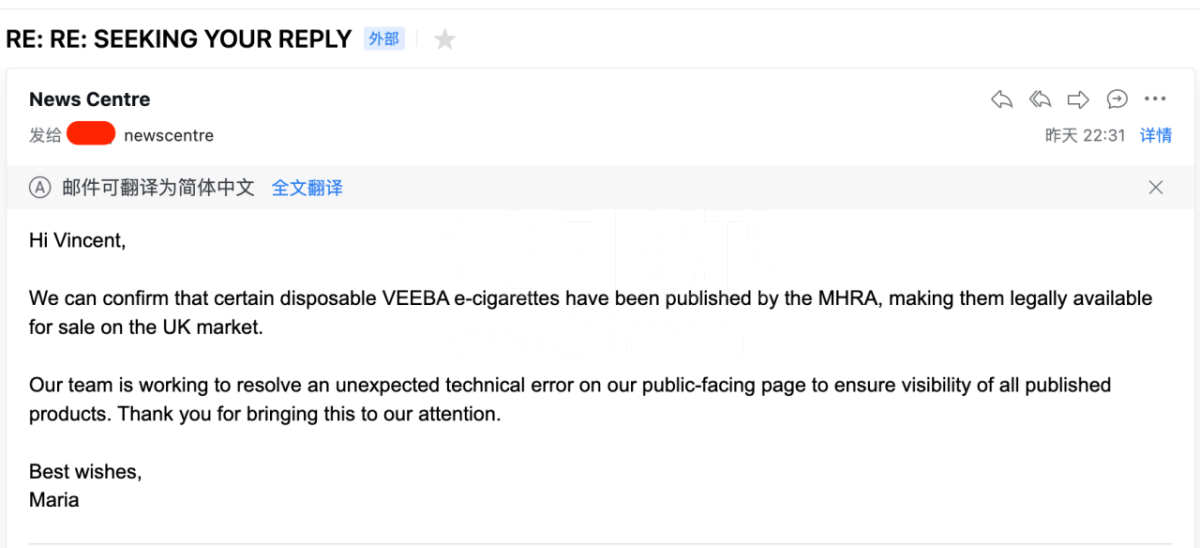Click the red redacted recipient name
The width and height of the screenshot is (1200, 548).
tap(91, 133)
